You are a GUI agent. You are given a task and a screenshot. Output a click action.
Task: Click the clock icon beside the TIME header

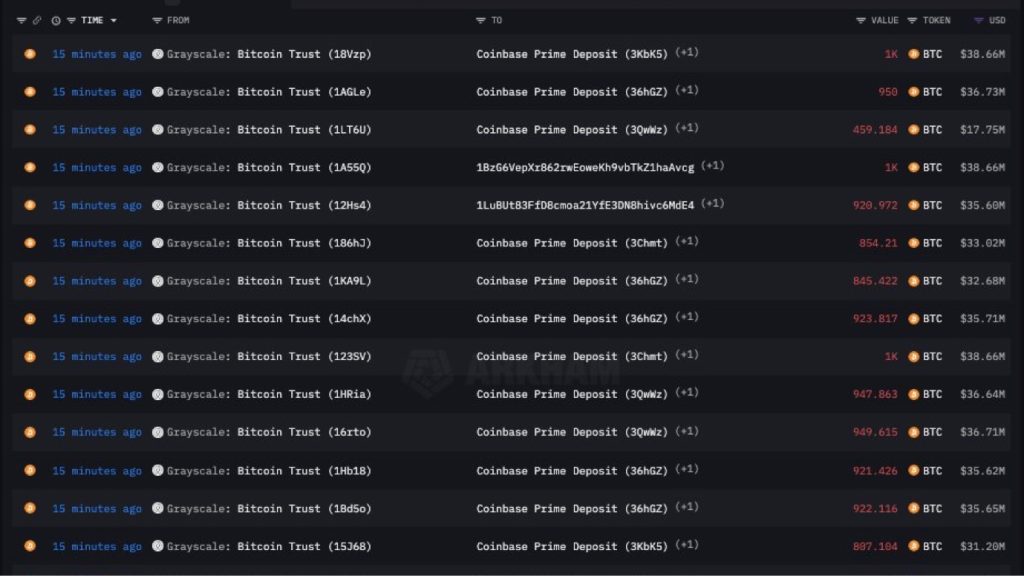click(55, 20)
